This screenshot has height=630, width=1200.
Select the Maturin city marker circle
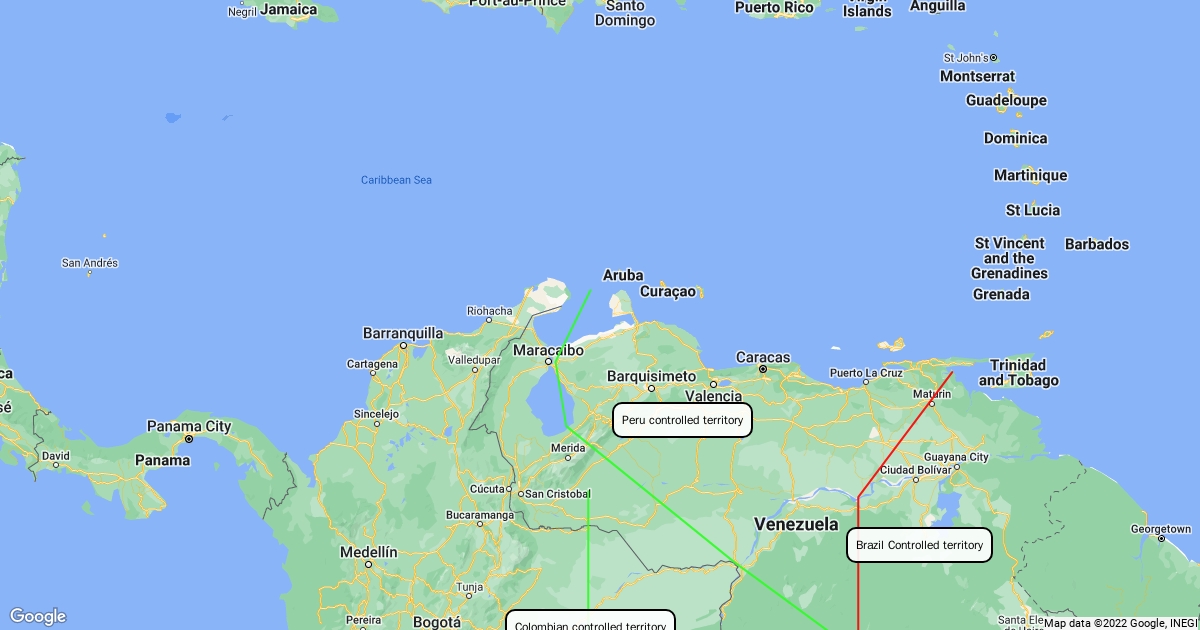click(x=931, y=404)
